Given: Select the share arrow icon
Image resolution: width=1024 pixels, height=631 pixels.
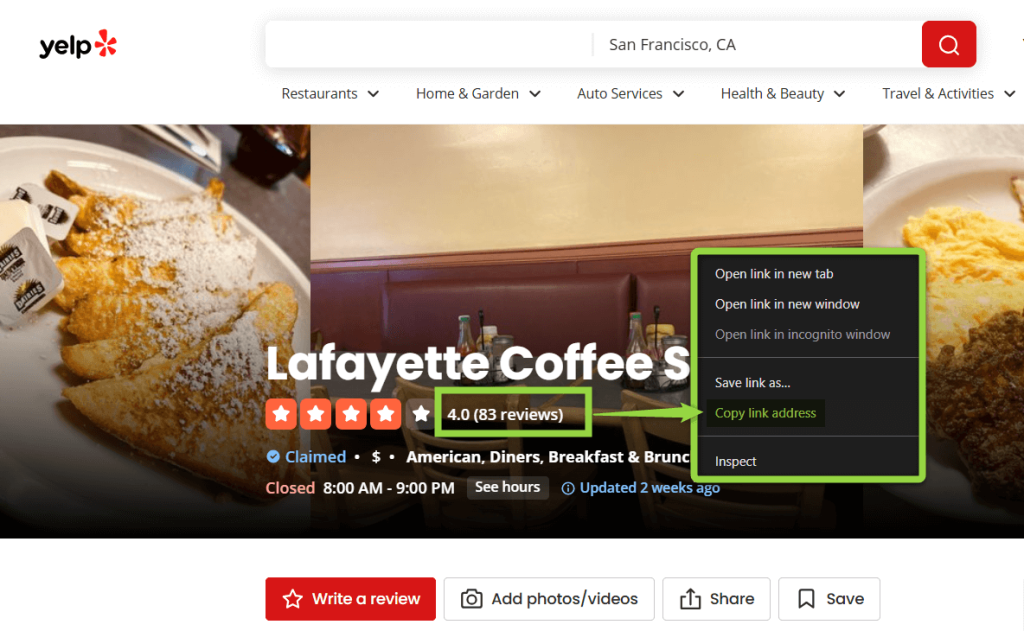Looking at the screenshot, I should coord(692,598).
